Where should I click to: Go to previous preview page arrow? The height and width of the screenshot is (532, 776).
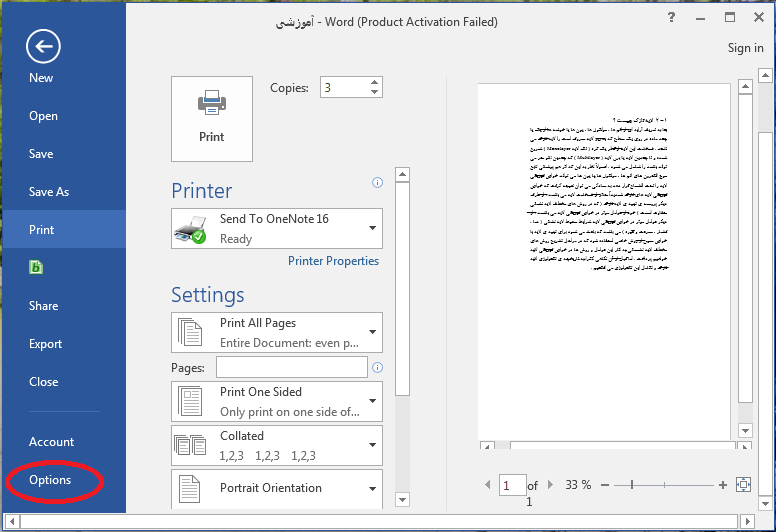click(488, 484)
